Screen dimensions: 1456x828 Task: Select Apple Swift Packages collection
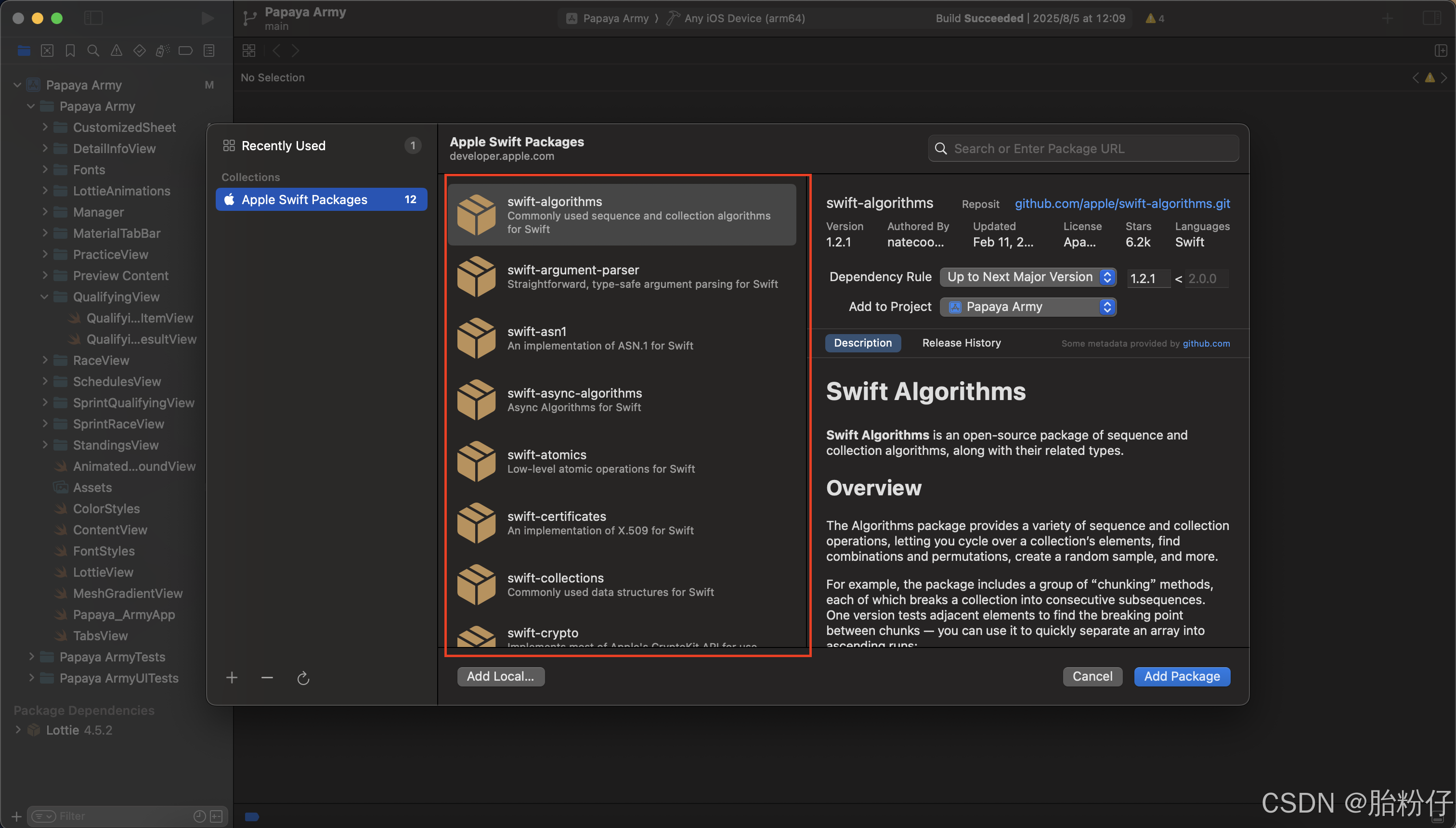click(321, 200)
